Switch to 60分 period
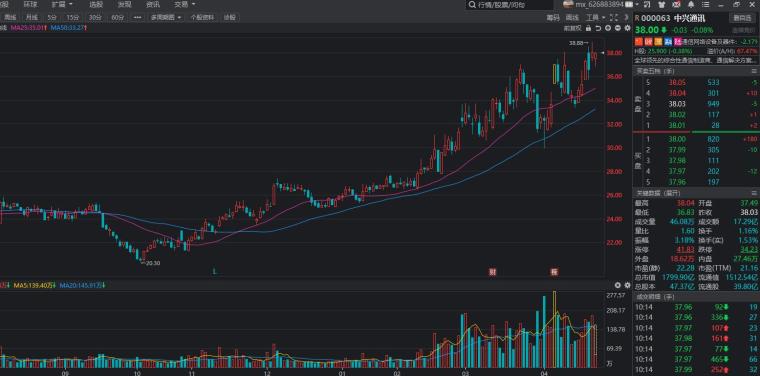760x376 pixels. coord(117,17)
